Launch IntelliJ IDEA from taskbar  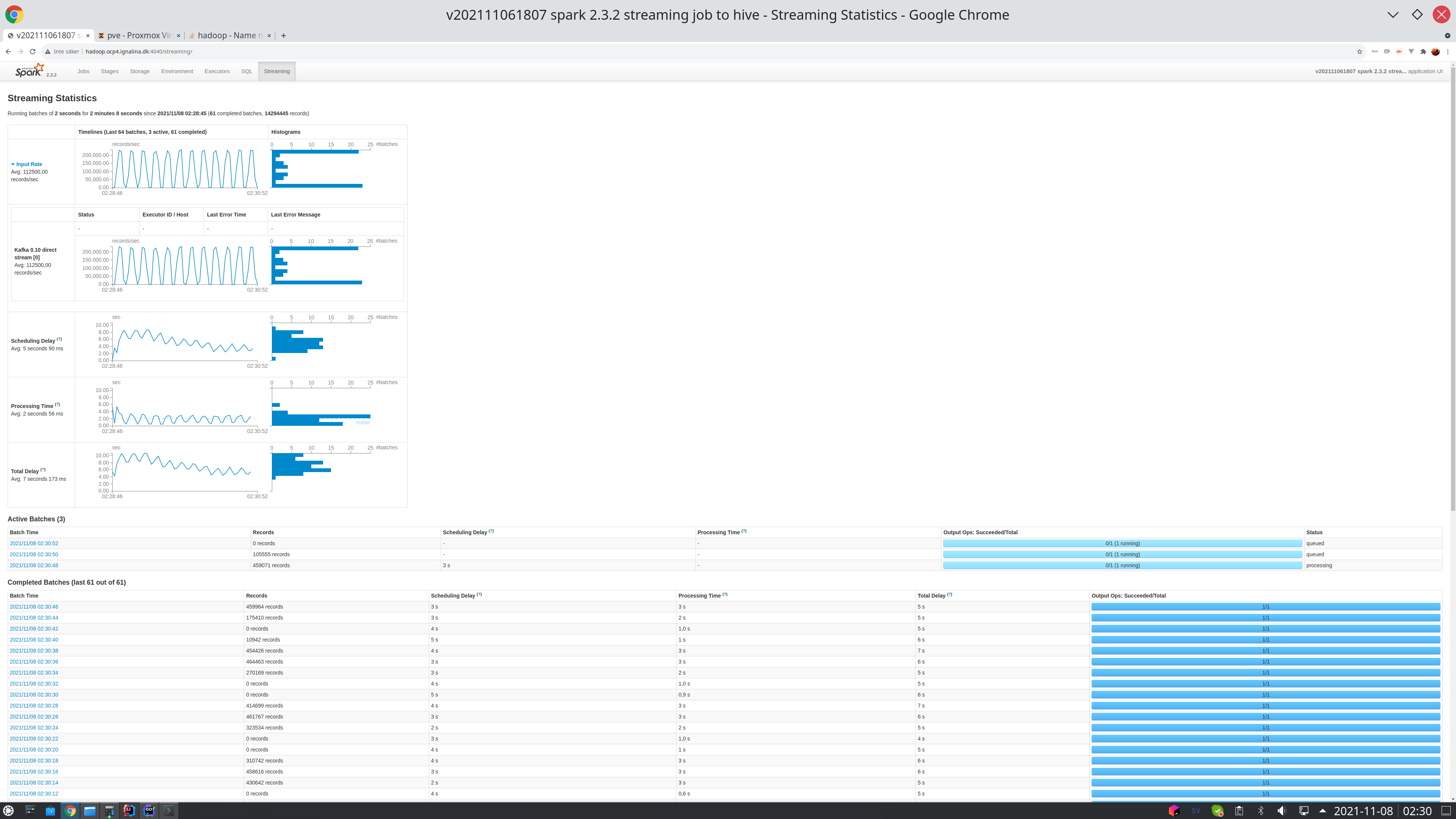point(129,811)
